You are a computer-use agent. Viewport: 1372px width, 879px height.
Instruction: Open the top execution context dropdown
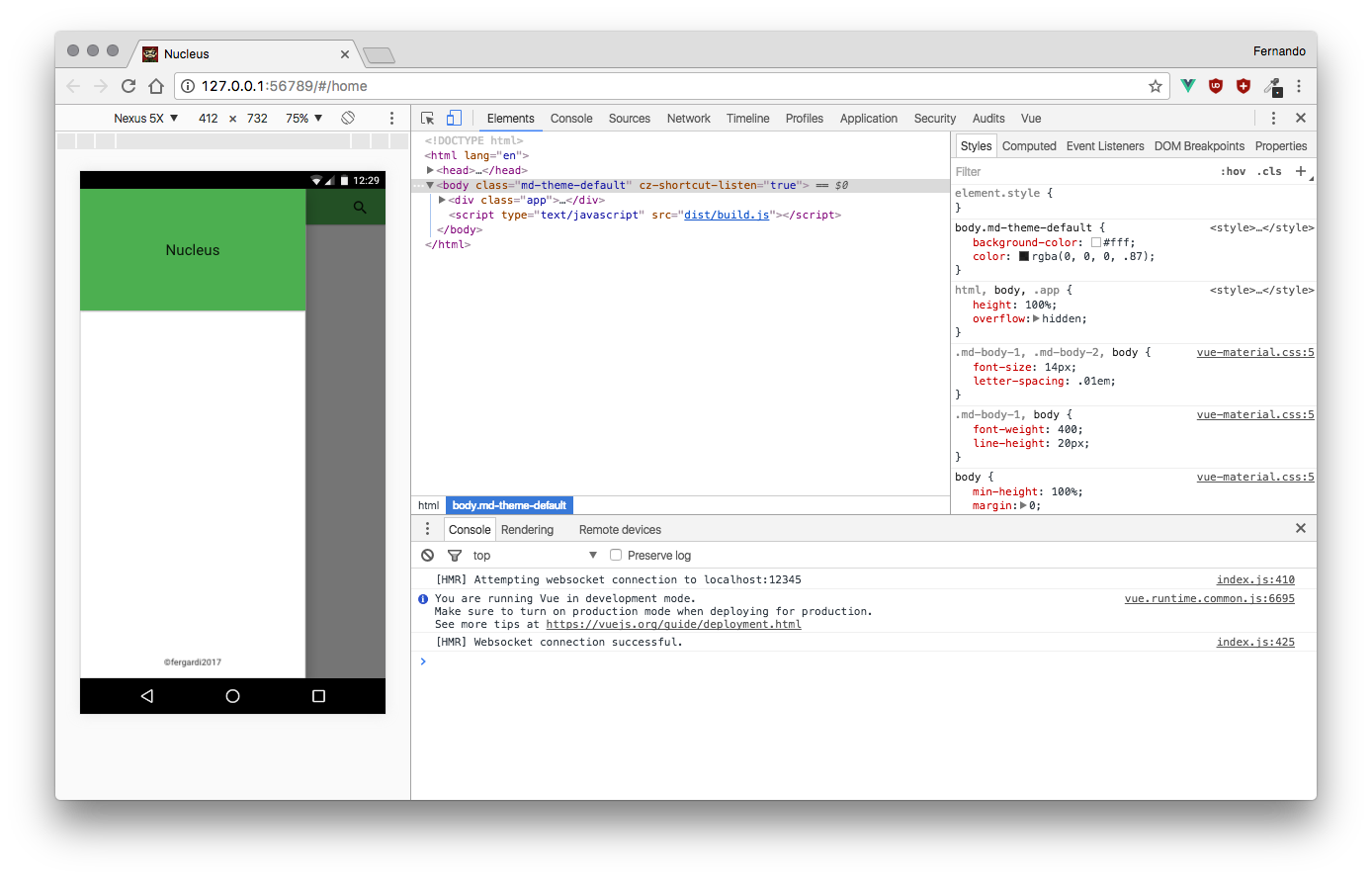tap(535, 556)
